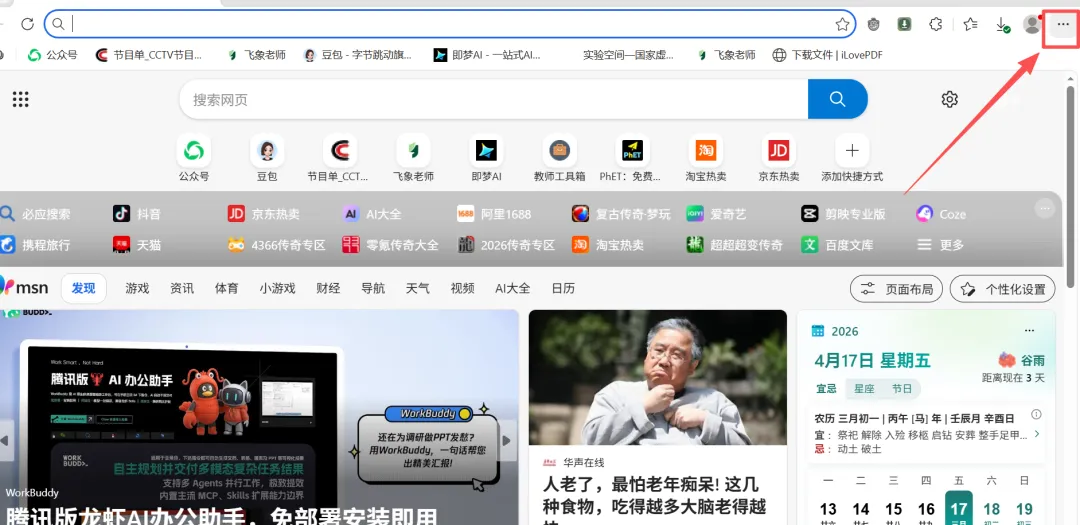Open 公众号 bookmark in favorites bar

coord(52,55)
